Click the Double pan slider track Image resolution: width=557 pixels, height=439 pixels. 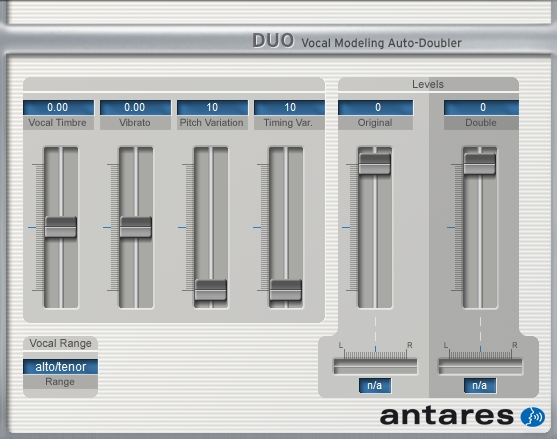tap(480, 366)
